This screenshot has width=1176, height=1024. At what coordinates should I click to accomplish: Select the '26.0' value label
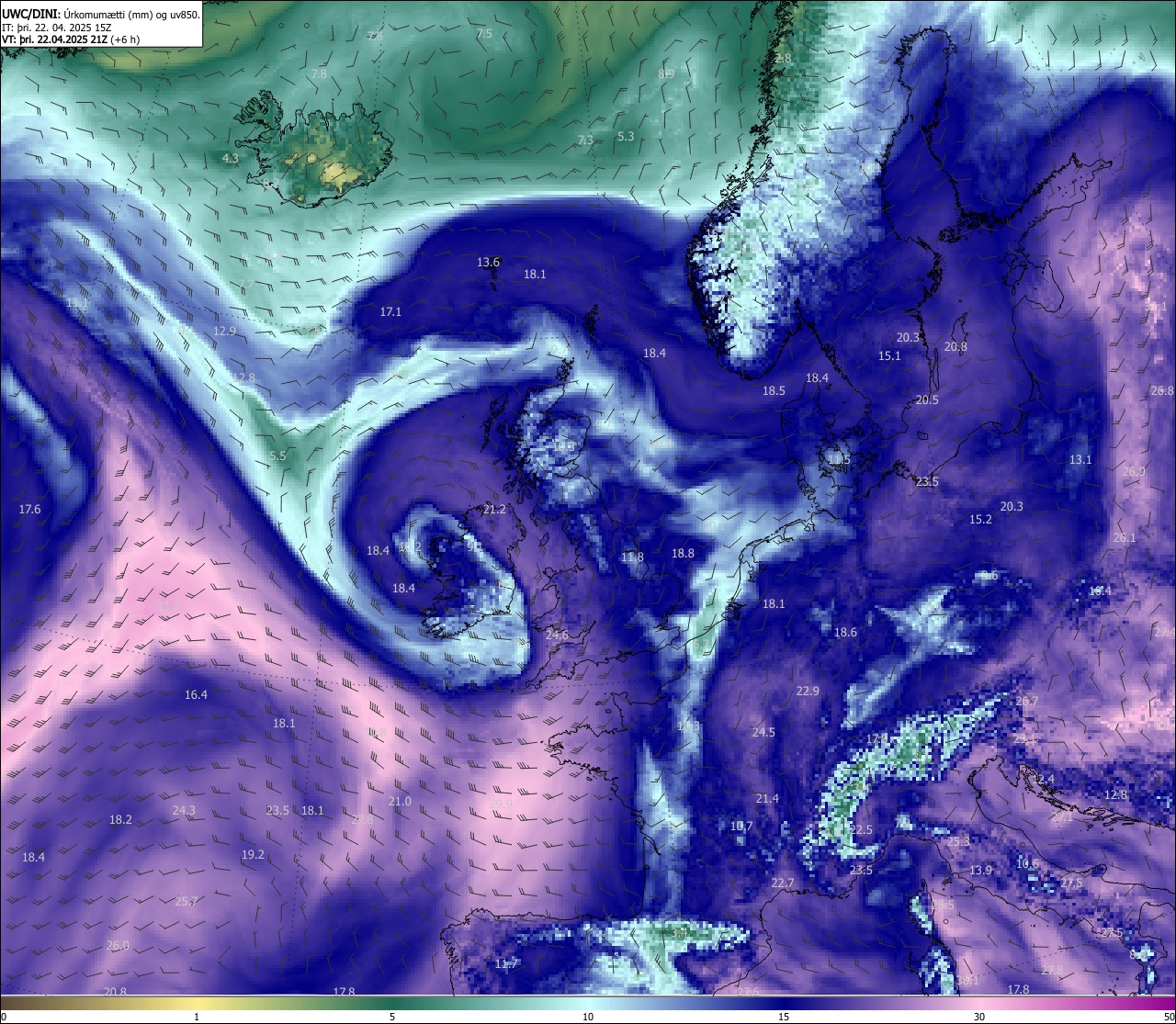tap(118, 946)
